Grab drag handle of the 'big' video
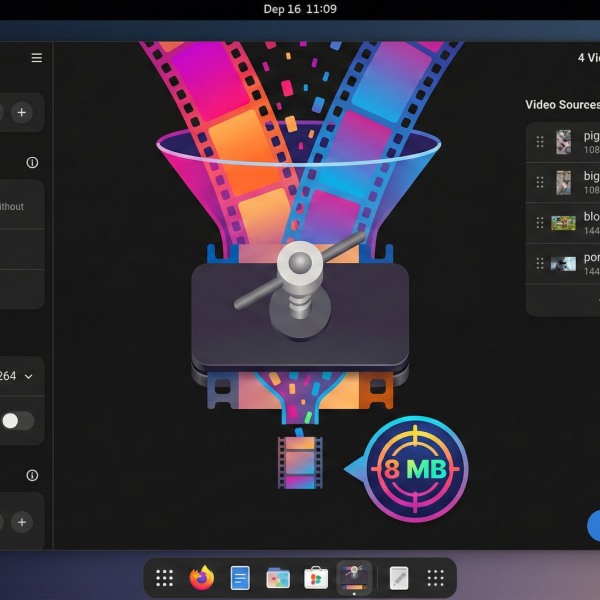600x600 pixels. click(540, 182)
